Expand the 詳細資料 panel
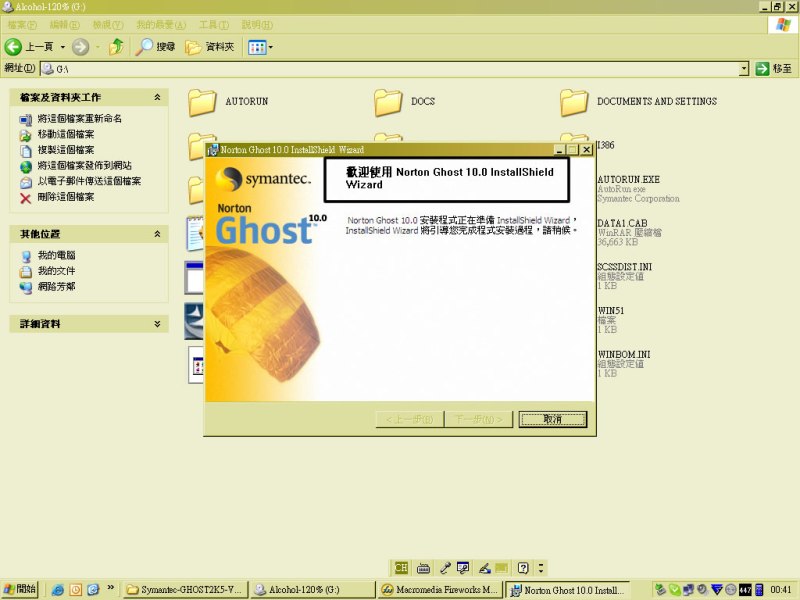Screen dimensions: 800x600 (x=157, y=323)
